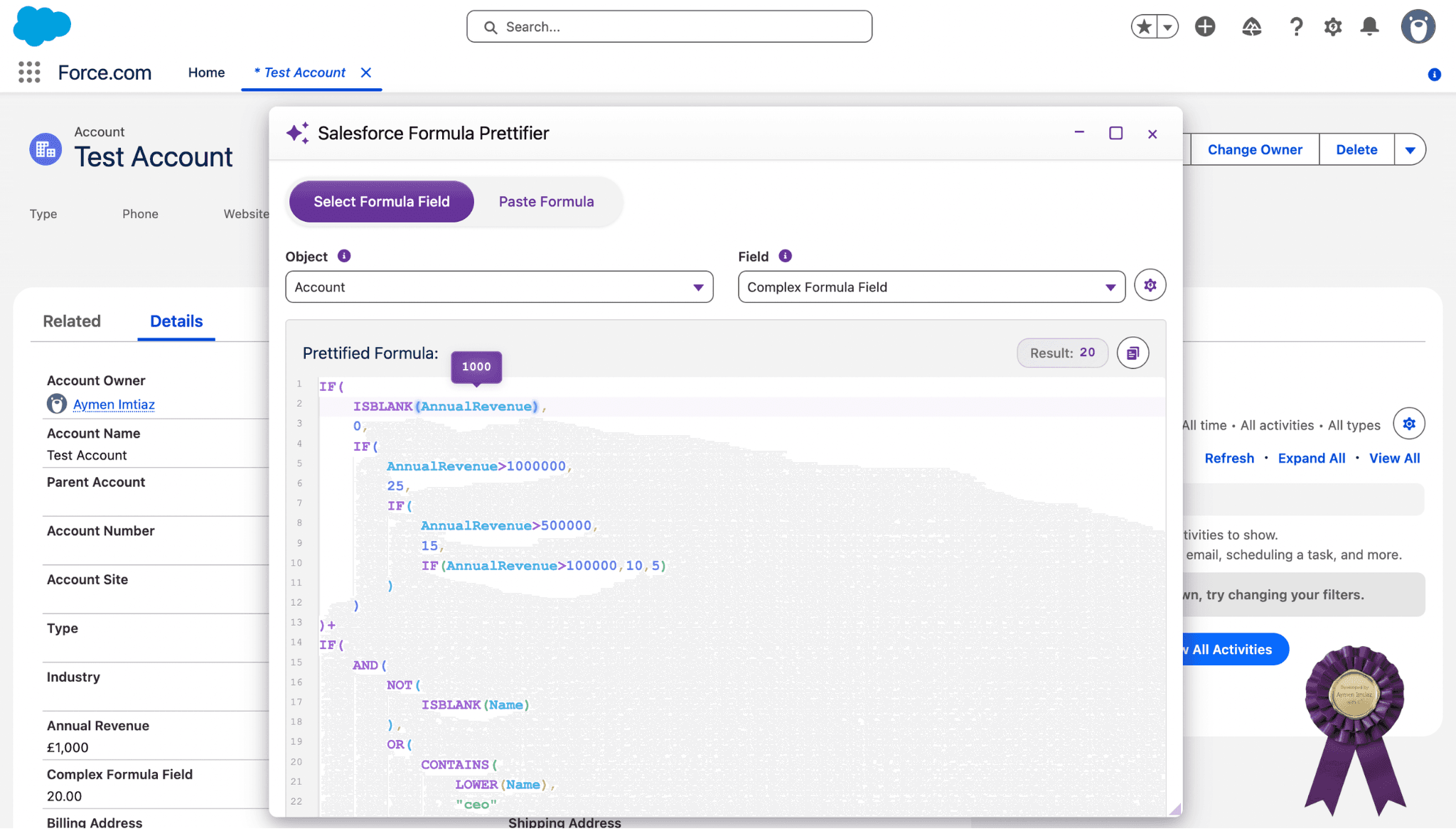Viewport: 1456px width, 831px height.
Task: Click the All Activities button
Action: pos(1234,650)
